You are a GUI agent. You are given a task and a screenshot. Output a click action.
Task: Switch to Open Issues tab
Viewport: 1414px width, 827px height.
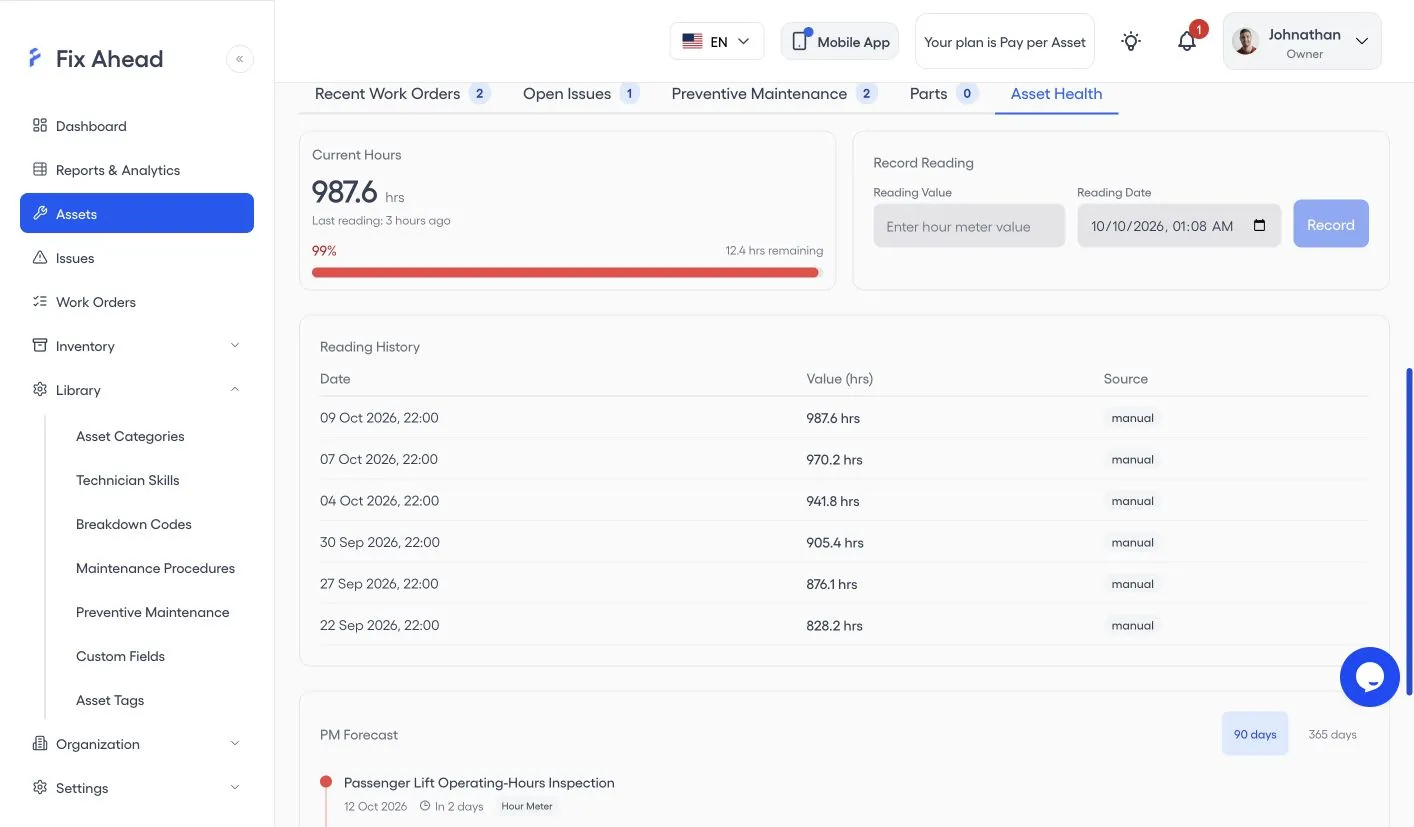pyautogui.click(x=581, y=94)
